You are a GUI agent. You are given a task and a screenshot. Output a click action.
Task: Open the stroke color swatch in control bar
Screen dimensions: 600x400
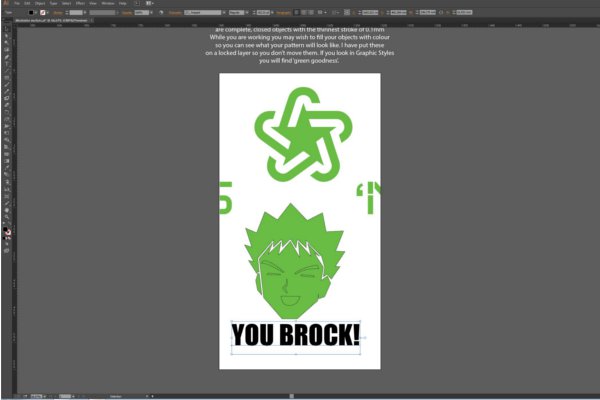pyautogui.click(x=42, y=13)
